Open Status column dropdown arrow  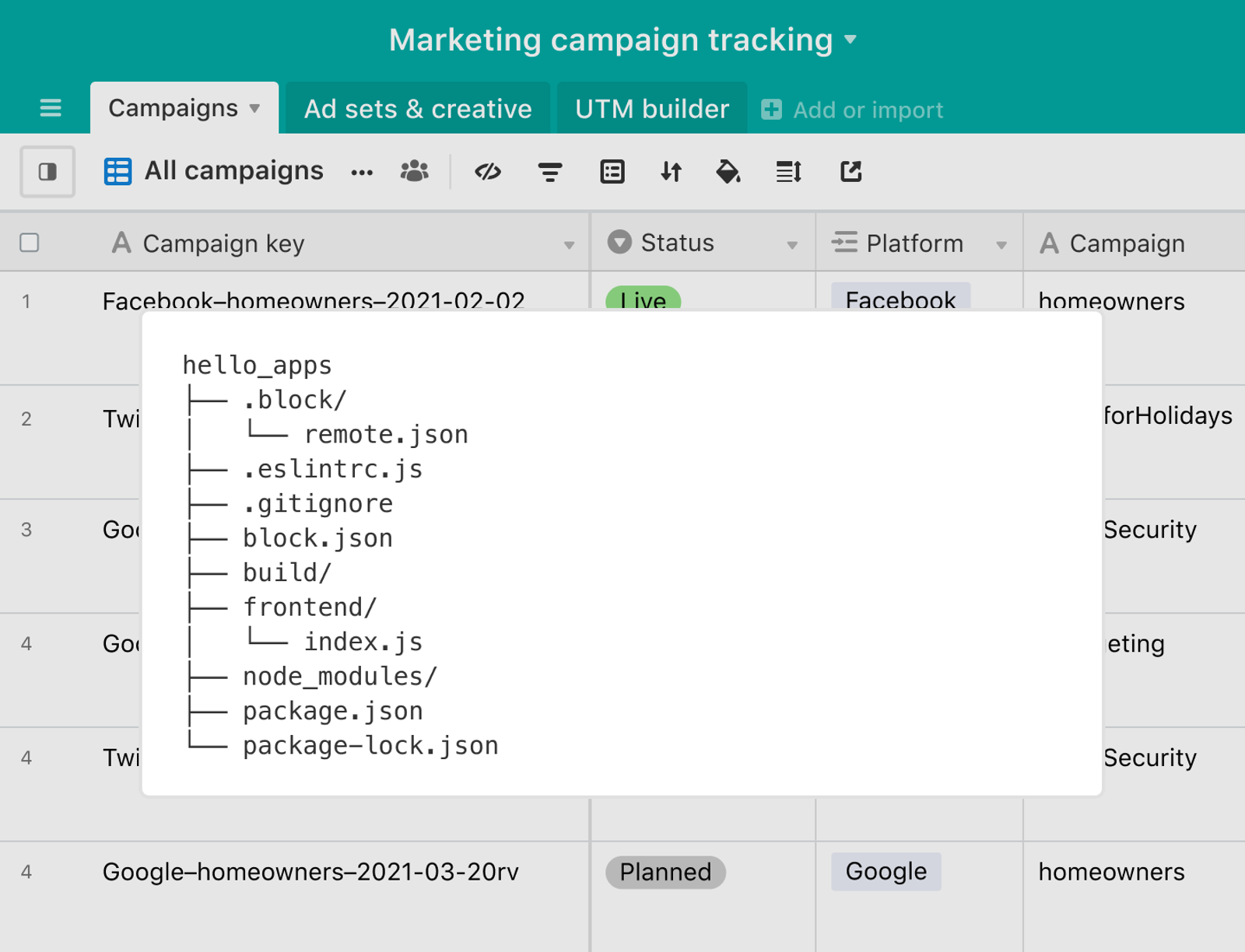coord(792,245)
